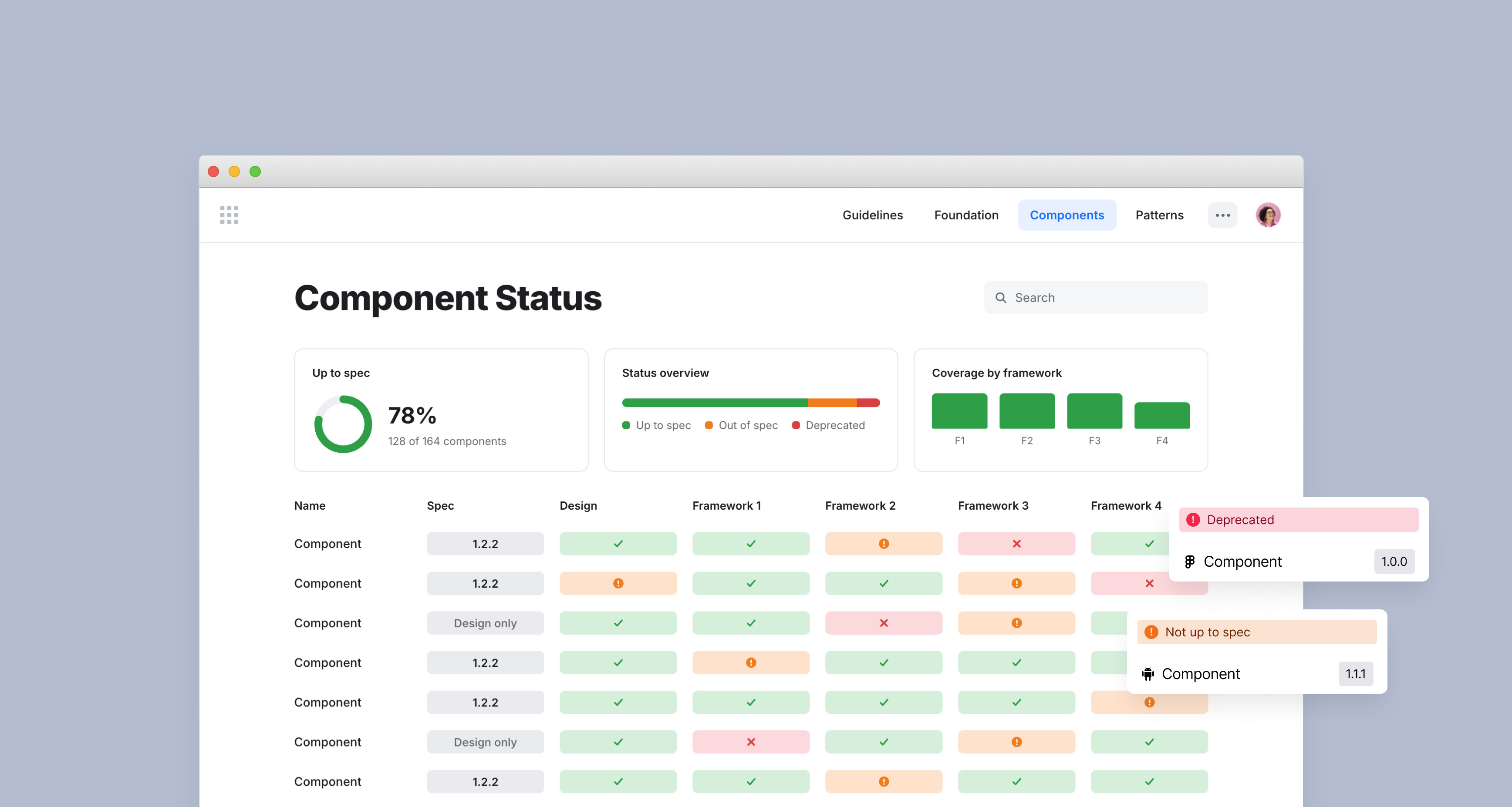This screenshot has height=807, width=1512.
Task: Click the 'Out of spec' legend label
Action: 747,425
